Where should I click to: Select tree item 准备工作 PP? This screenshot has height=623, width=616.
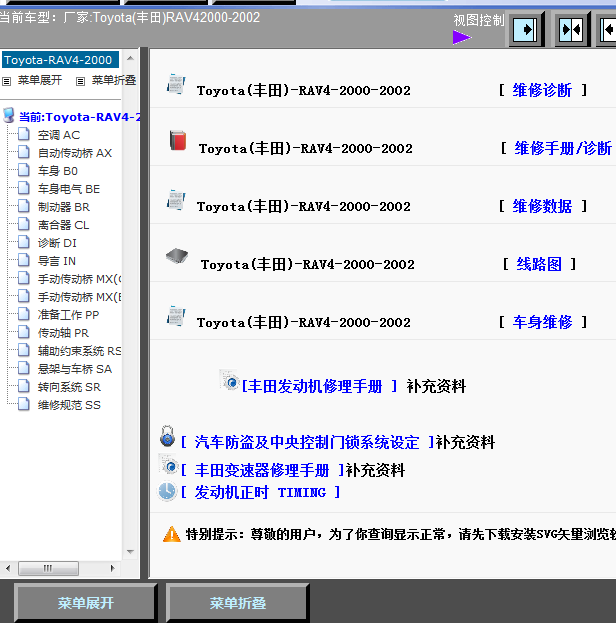click(68, 315)
